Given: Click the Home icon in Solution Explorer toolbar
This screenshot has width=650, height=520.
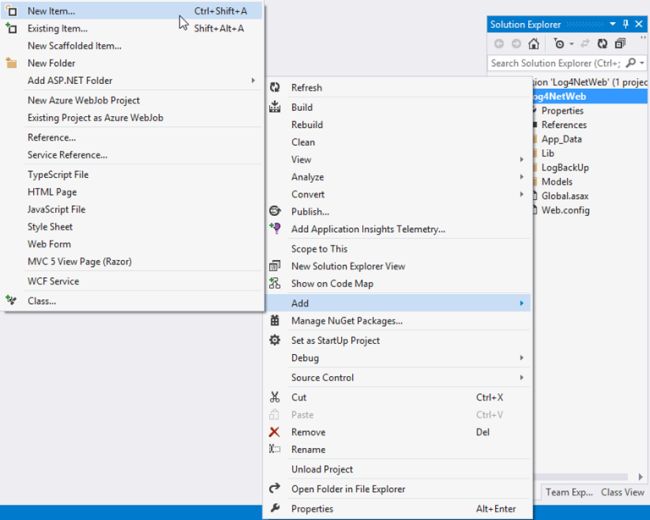Looking at the screenshot, I should click(x=534, y=43).
